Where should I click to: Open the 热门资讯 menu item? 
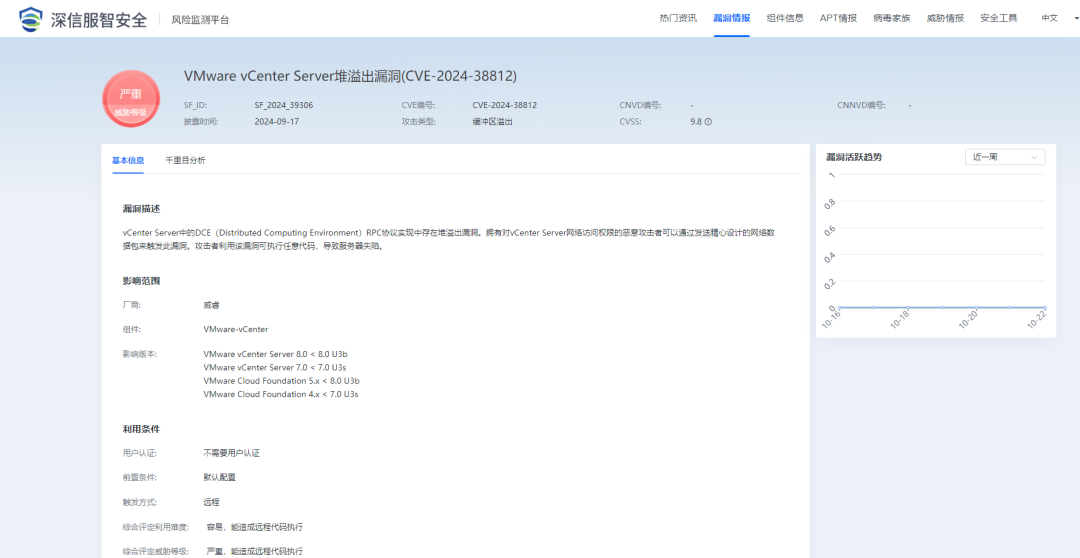[x=678, y=19]
